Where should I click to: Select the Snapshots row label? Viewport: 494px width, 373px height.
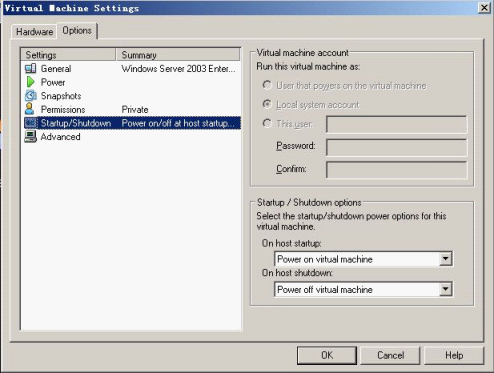(x=61, y=96)
